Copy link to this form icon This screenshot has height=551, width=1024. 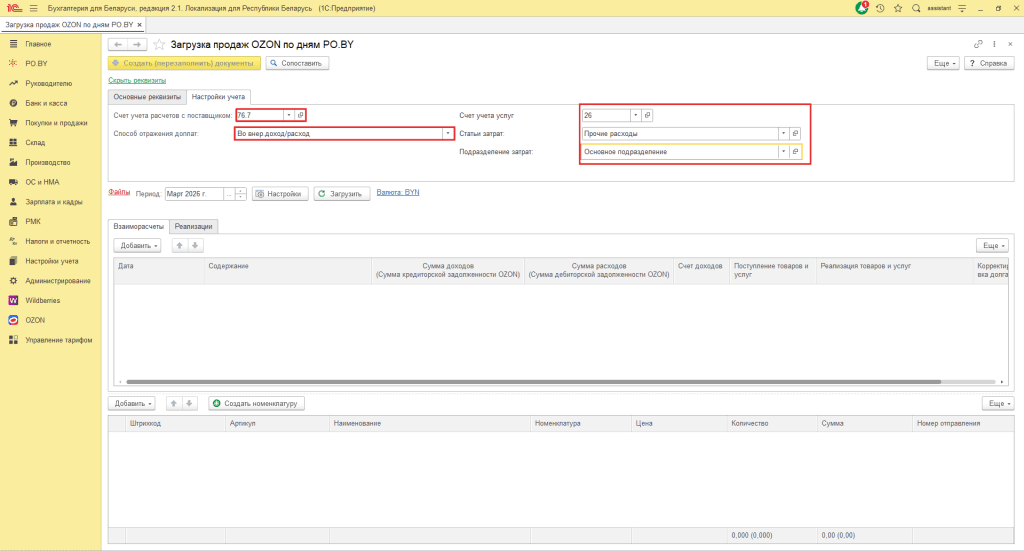click(x=978, y=44)
